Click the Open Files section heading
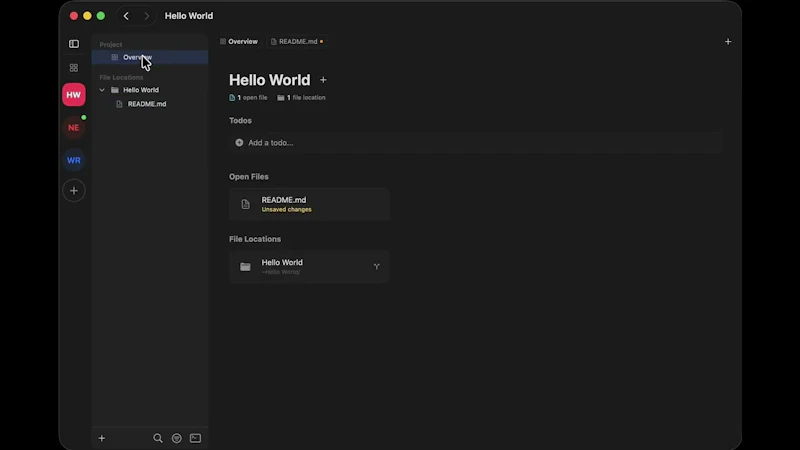This screenshot has height=450, width=800. tap(248, 177)
